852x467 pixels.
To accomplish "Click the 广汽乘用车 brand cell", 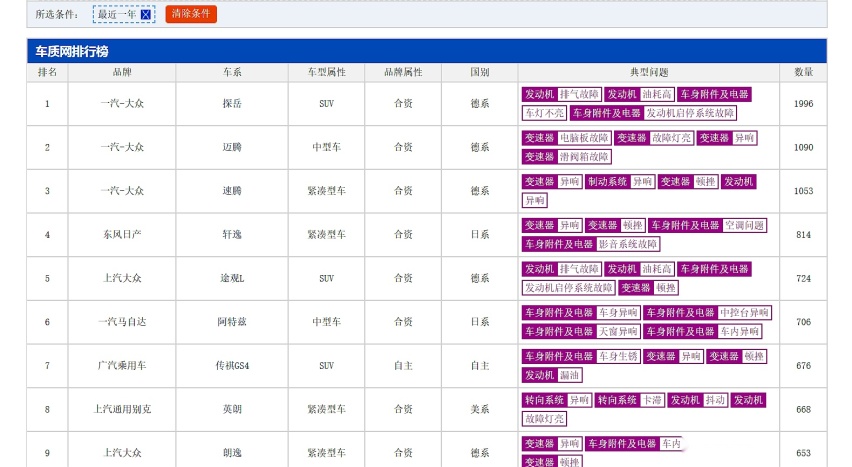I will pyautogui.click(x=122, y=366).
